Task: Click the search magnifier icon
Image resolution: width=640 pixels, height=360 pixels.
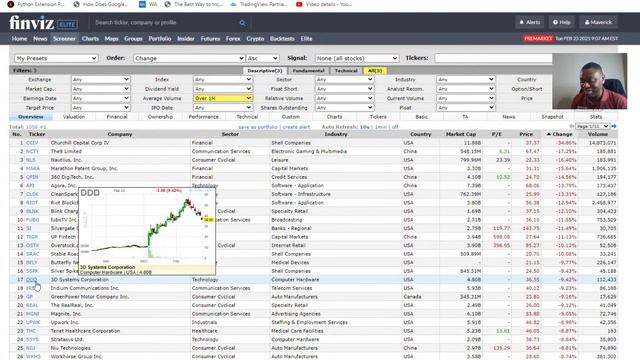Action: [242, 23]
